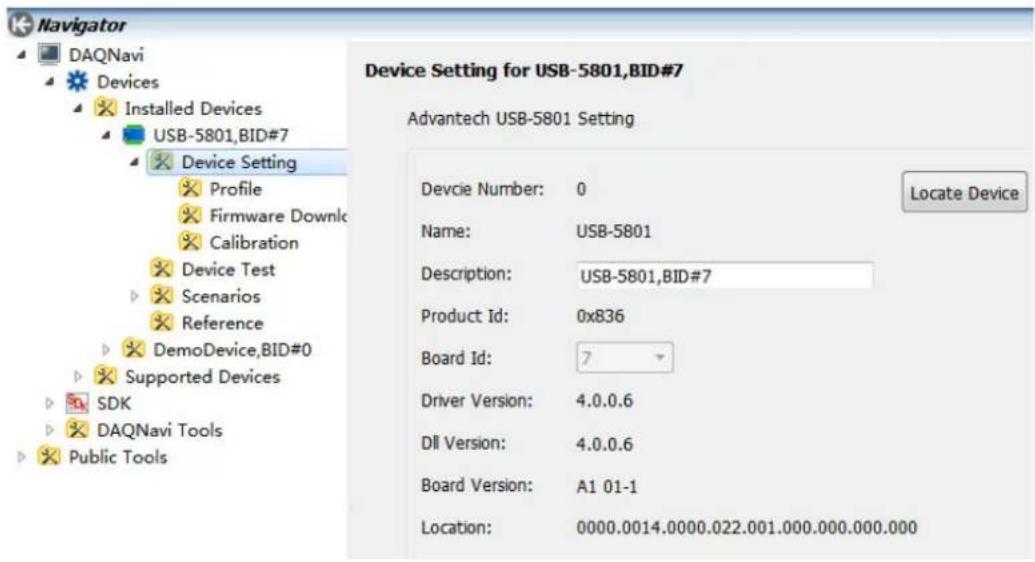Select Supported Devices tree label

coord(203,376)
